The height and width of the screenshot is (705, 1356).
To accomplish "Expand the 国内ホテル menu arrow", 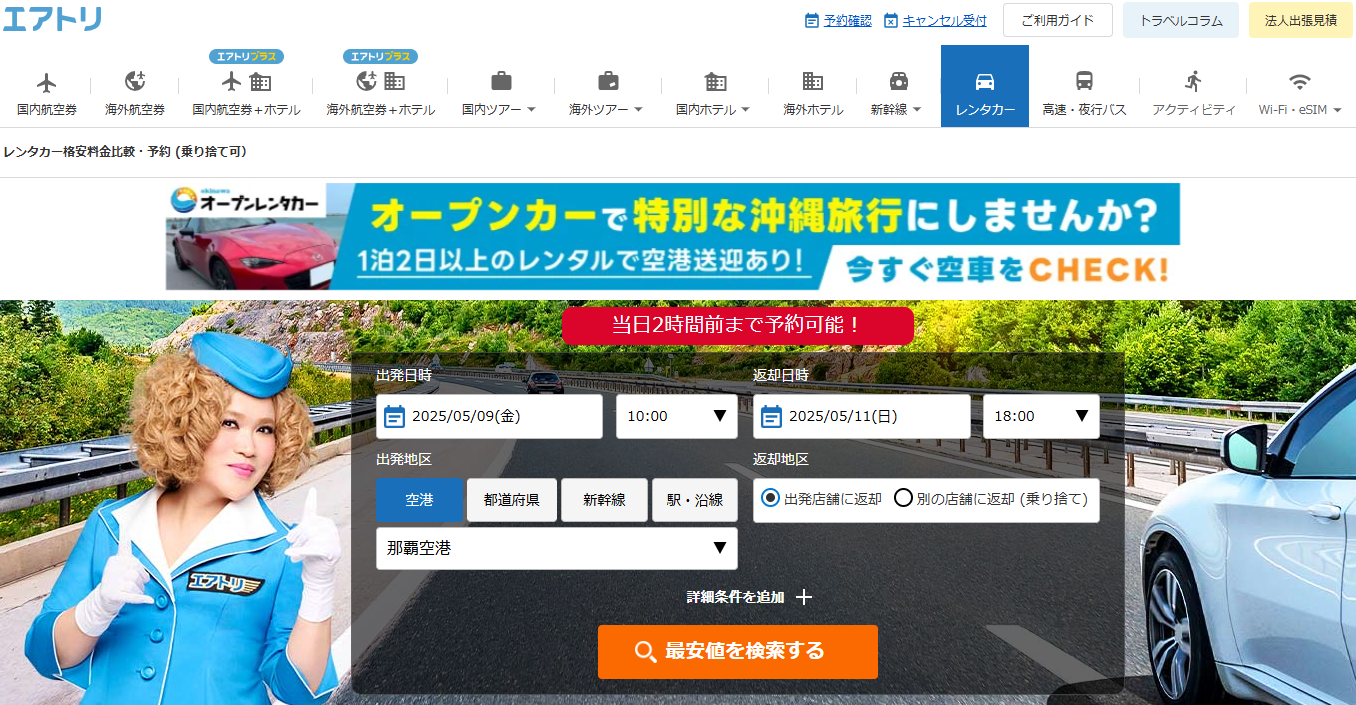I will click(745, 110).
